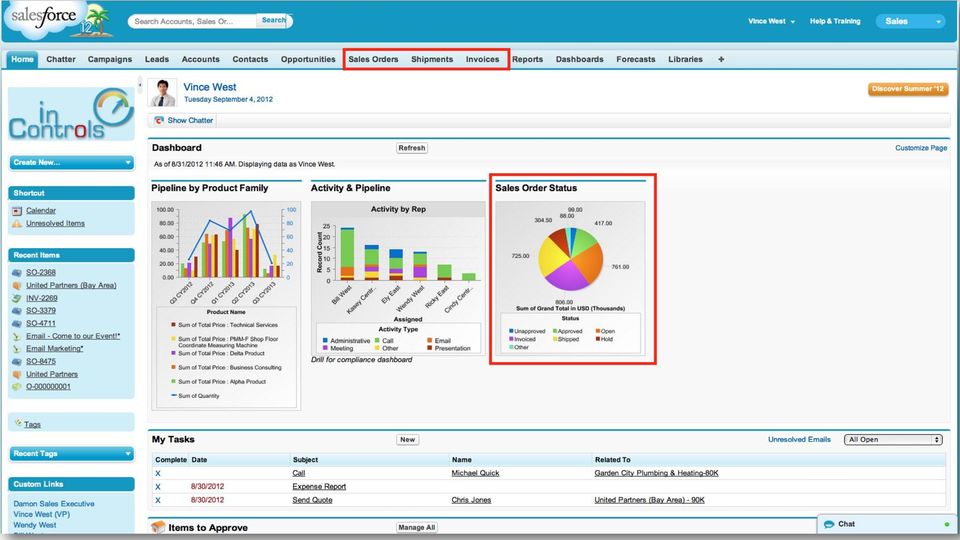This screenshot has width=960, height=540.
Task: Open the Libraries tab
Action: [x=685, y=59]
